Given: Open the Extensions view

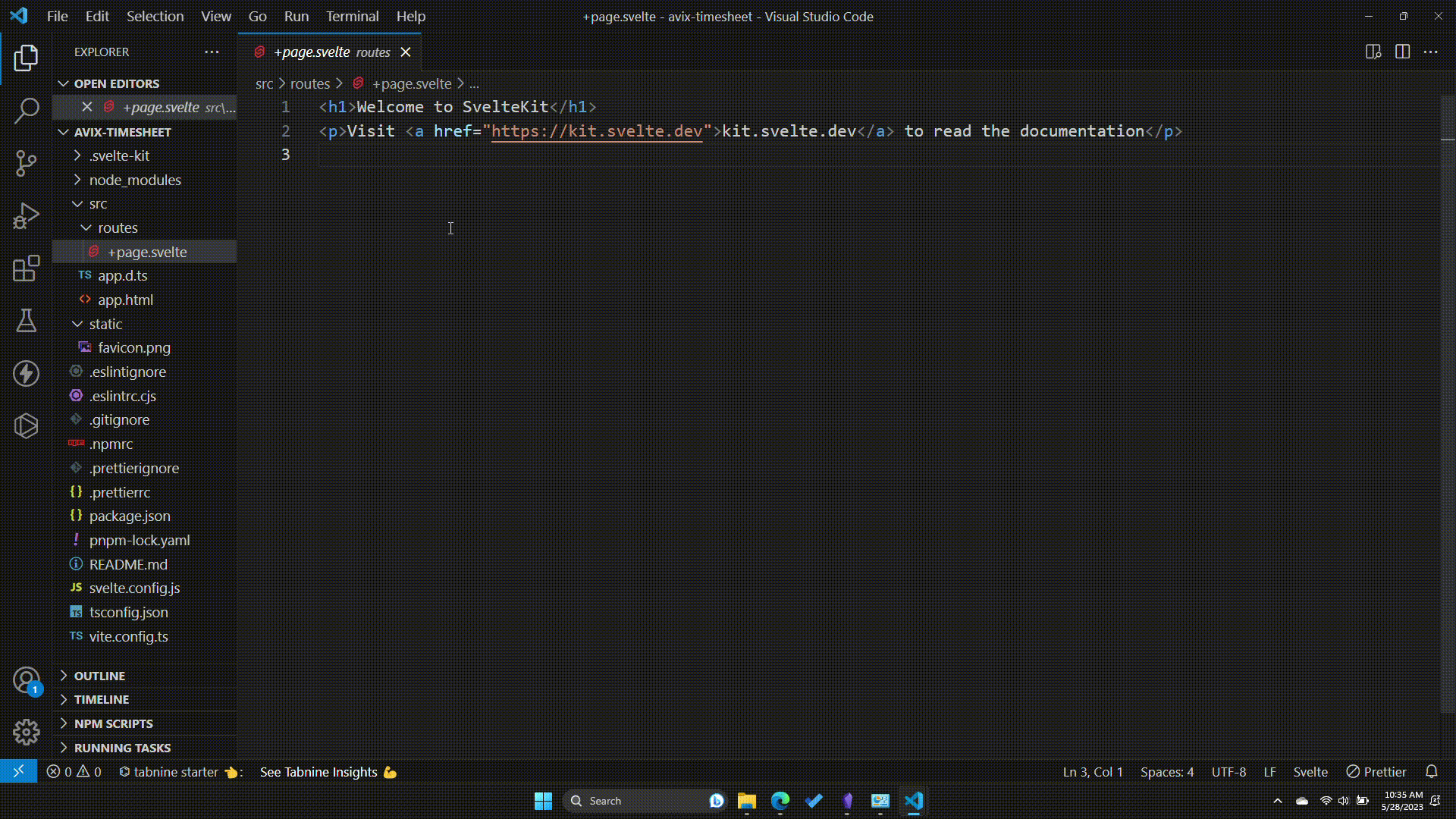Looking at the screenshot, I should (27, 268).
